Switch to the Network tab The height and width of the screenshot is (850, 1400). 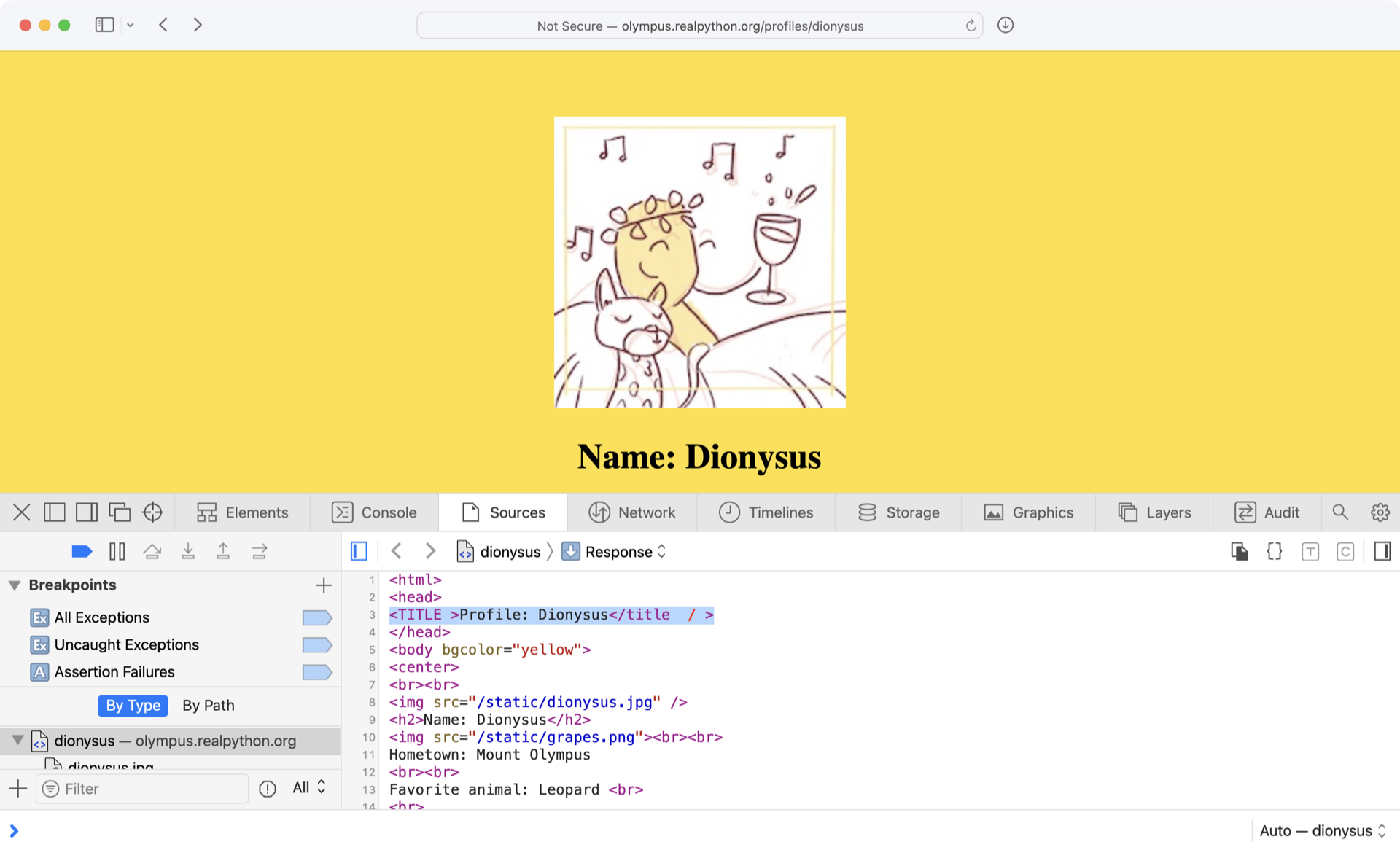tap(633, 512)
